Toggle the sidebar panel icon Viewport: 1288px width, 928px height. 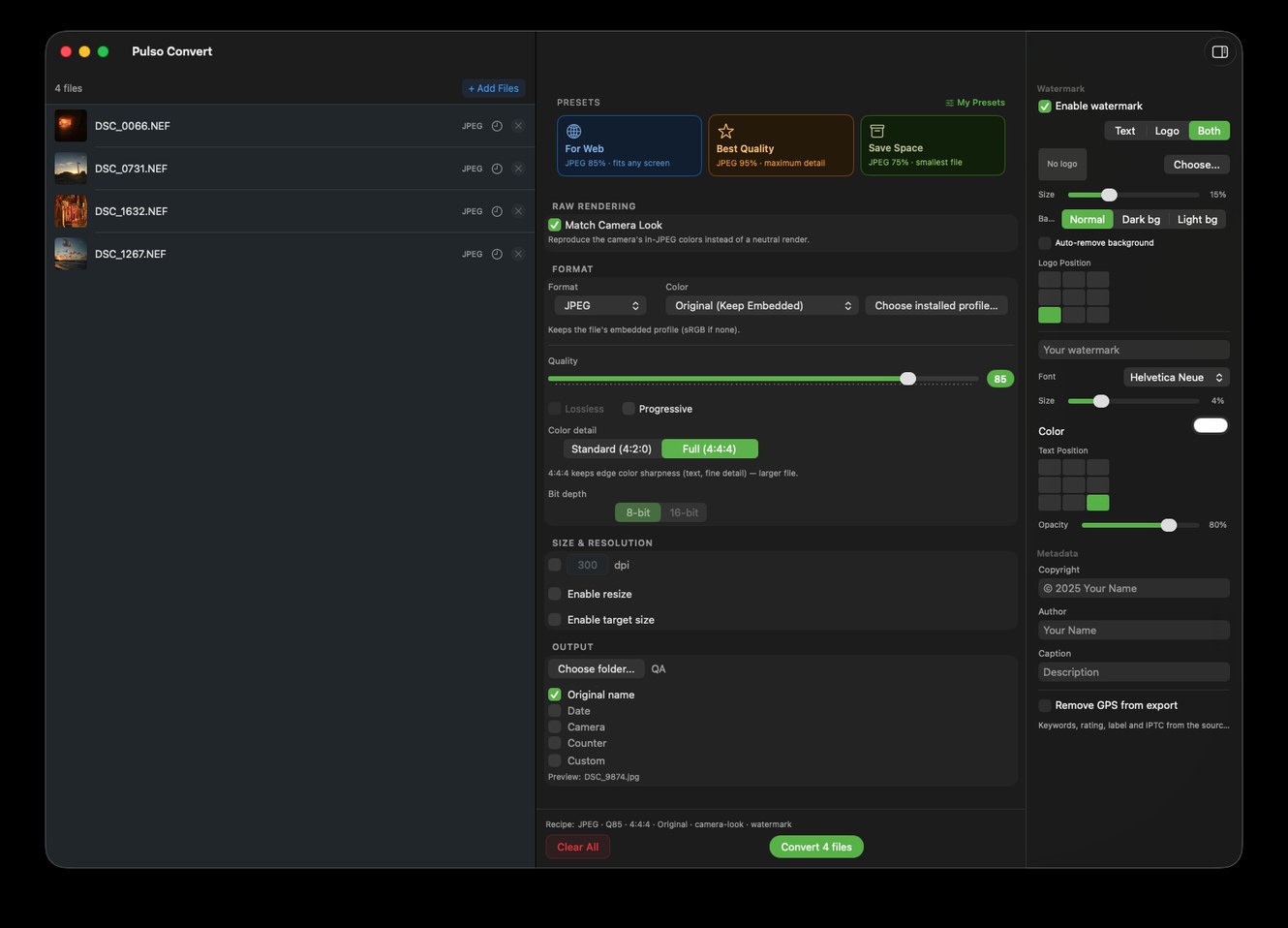(x=1219, y=52)
